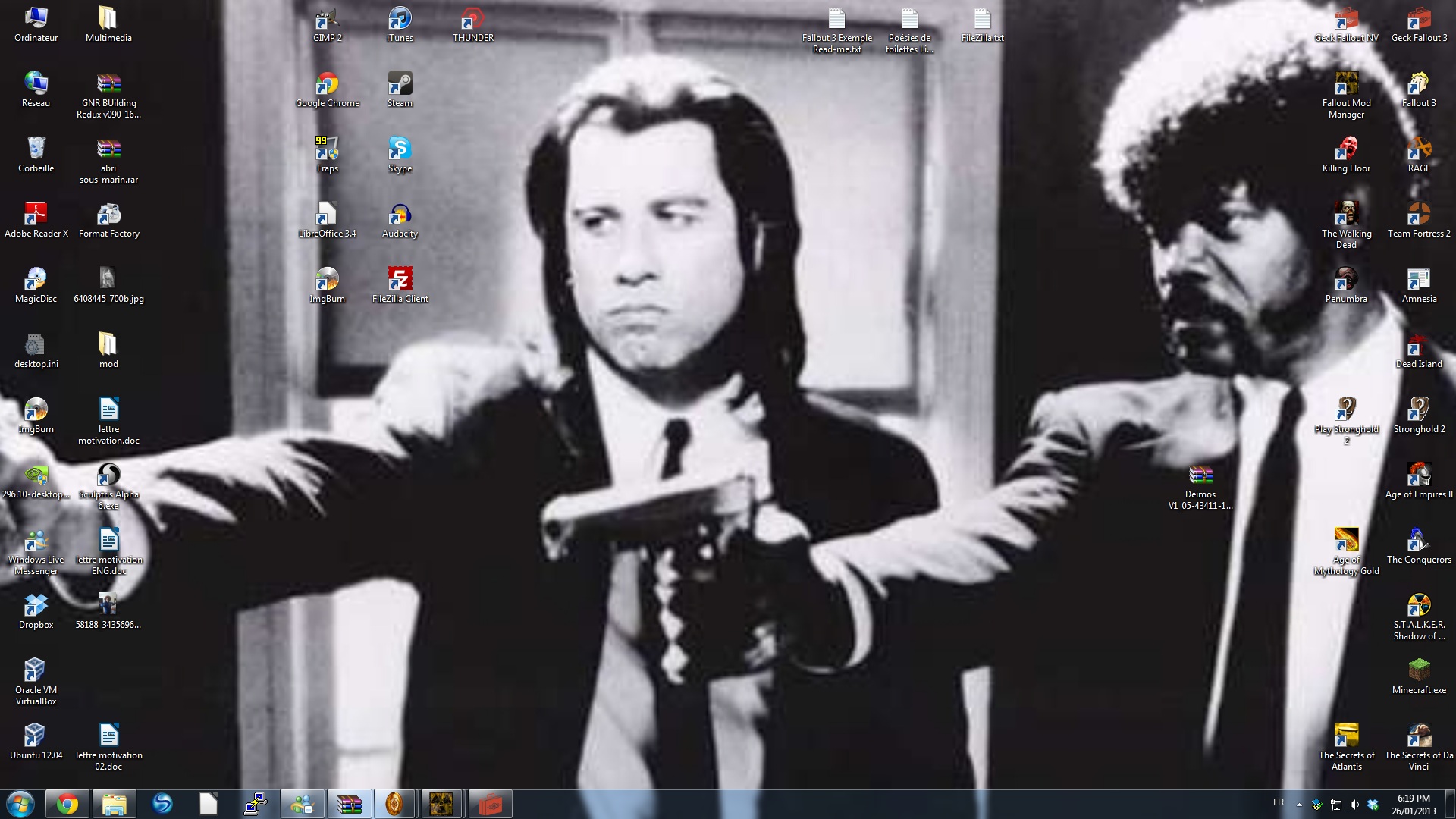
Task: Select the desktop.ini file
Action: 36,350
